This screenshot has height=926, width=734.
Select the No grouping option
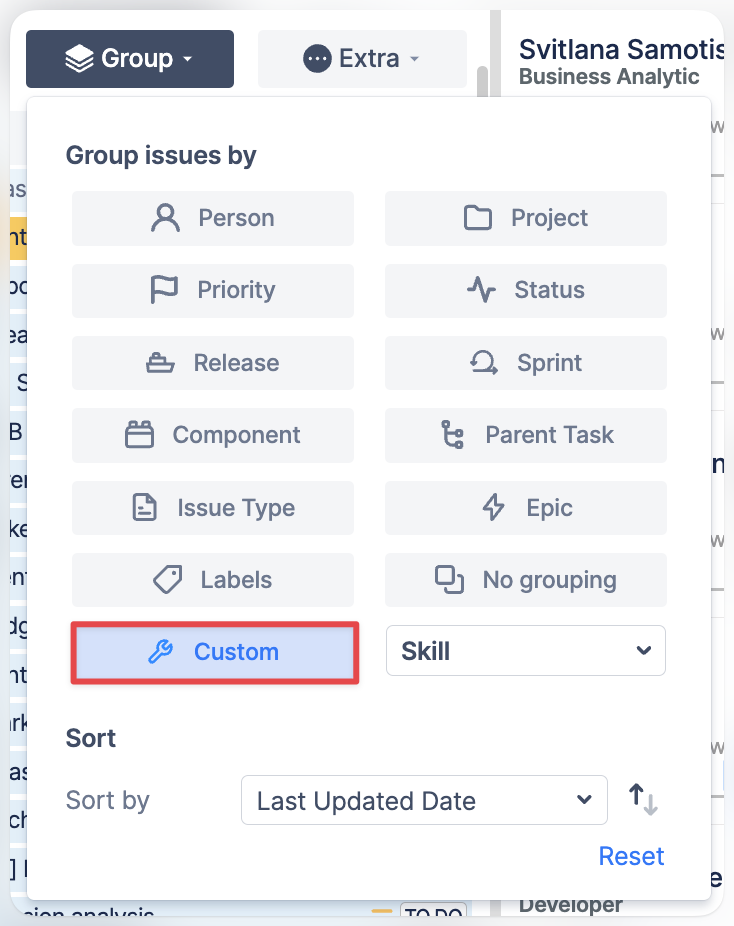526,580
